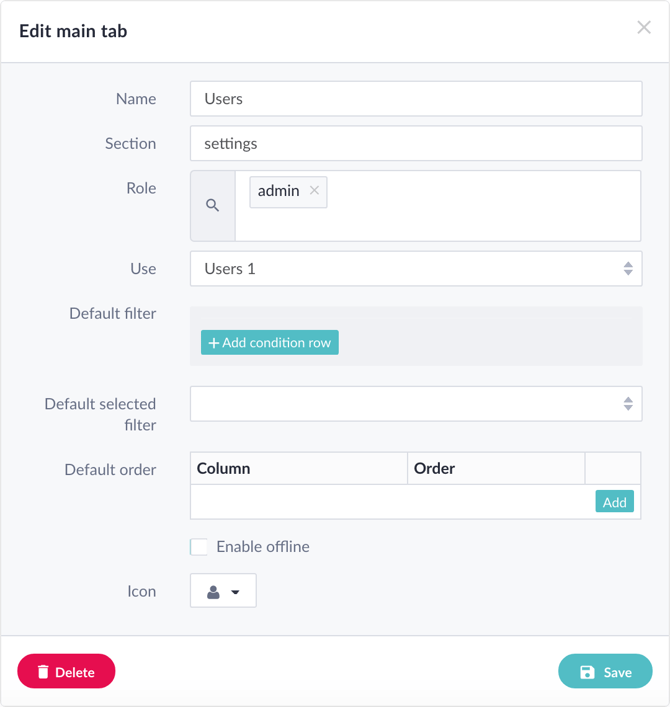Click the trash icon on Delete button
Screen dimensions: 670x707
[x=43, y=672]
